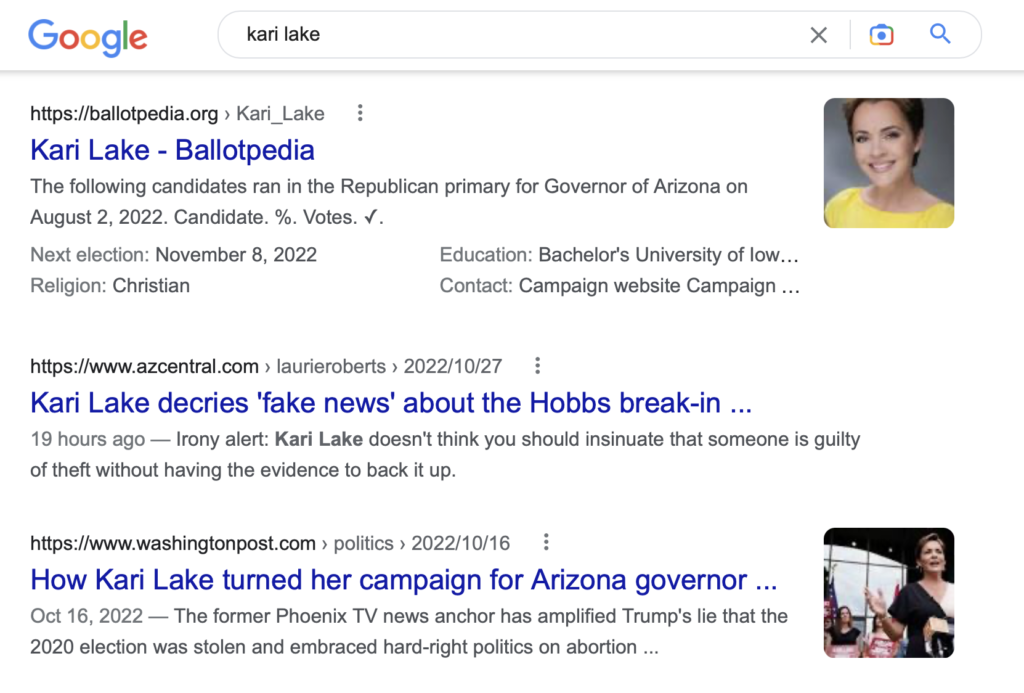The image size is (1024, 693).
Task: Open search by image camera icon
Action: tap(881, 35)
